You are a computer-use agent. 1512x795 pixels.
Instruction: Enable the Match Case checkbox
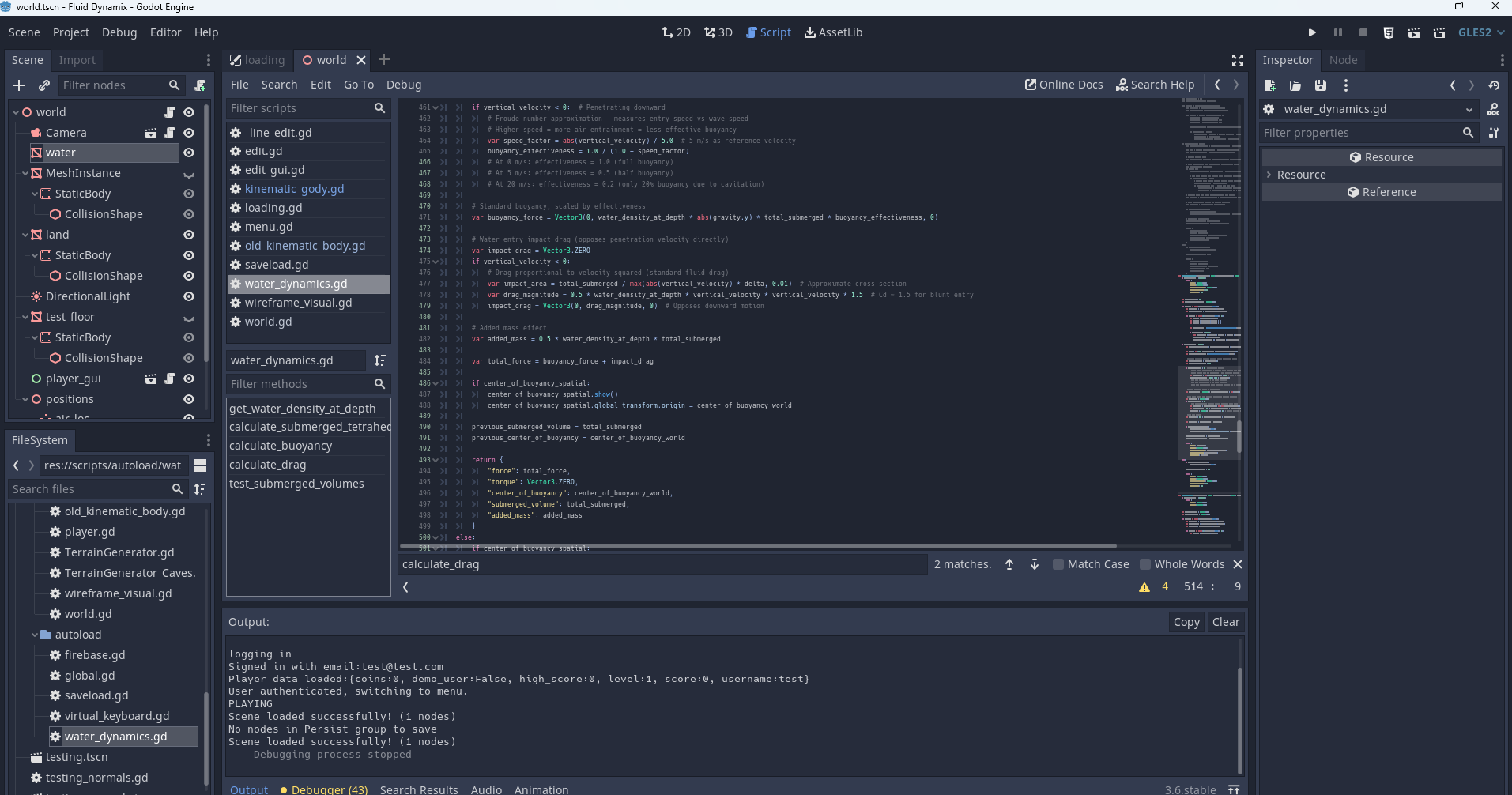point(1058,564)
